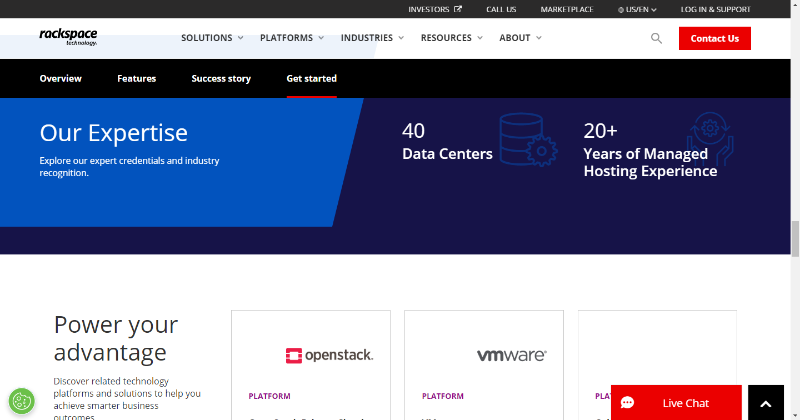Image resolution: width=800 pixels, height=420 pixels.
Task: Open the About navigation menu
Action: click(520, 38)
